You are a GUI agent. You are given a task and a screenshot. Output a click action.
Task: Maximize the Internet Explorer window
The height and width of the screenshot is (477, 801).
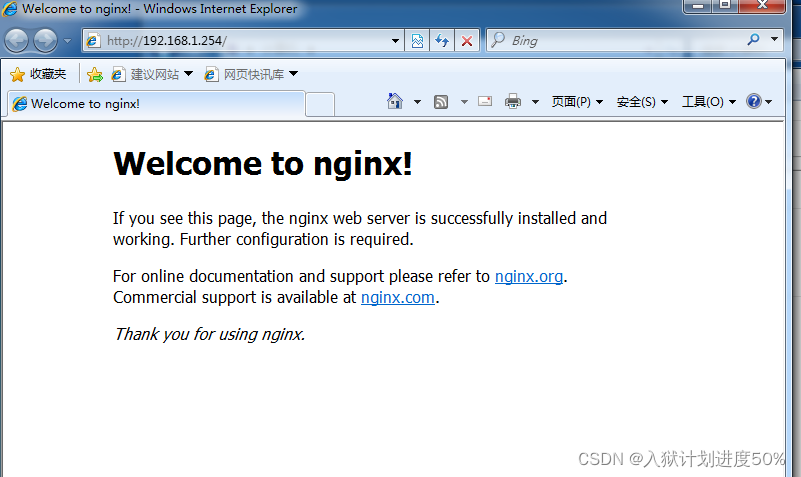pos(724,6)
